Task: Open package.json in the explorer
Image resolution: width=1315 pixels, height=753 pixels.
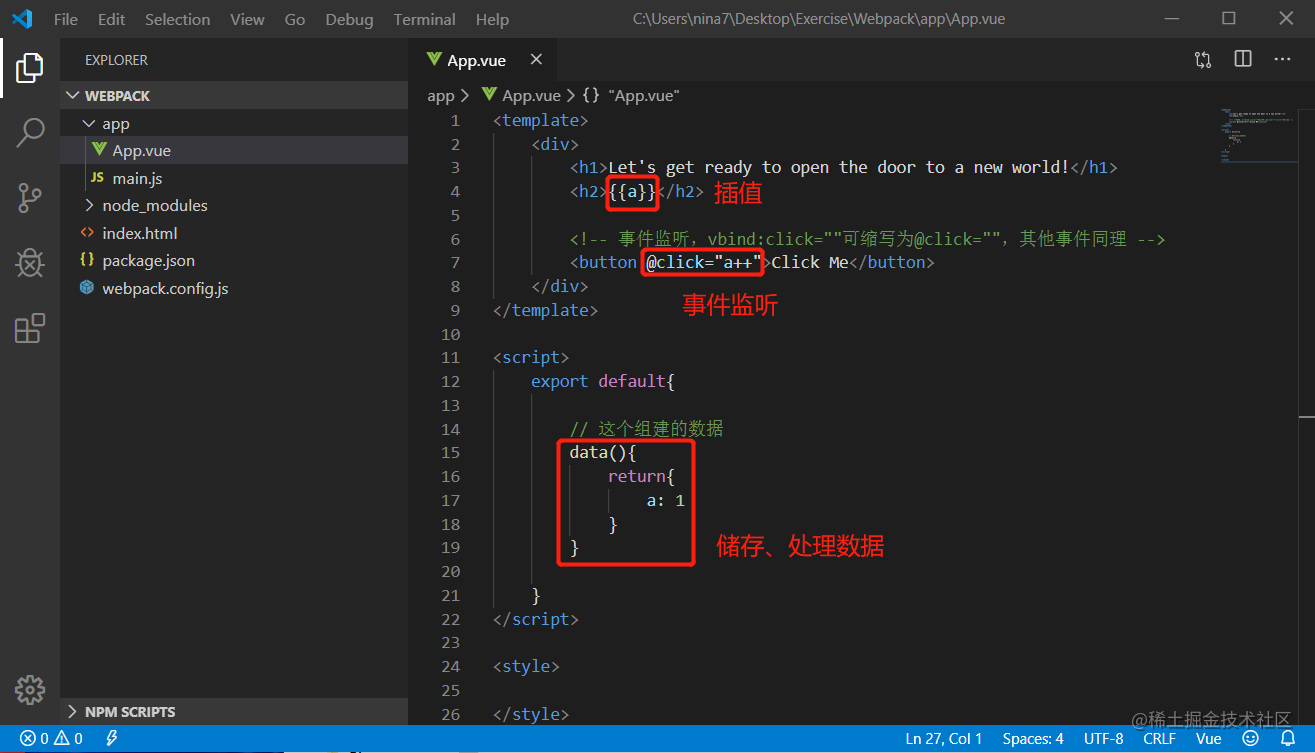Action: pyautogui.click(x=234, y=260)
